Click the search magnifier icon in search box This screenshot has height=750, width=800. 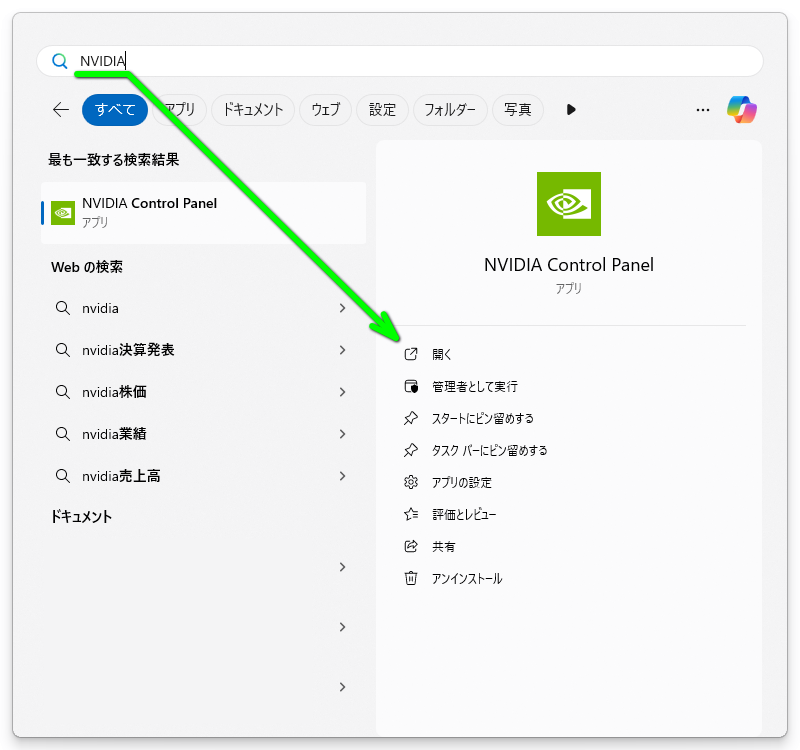pos(60,61)
